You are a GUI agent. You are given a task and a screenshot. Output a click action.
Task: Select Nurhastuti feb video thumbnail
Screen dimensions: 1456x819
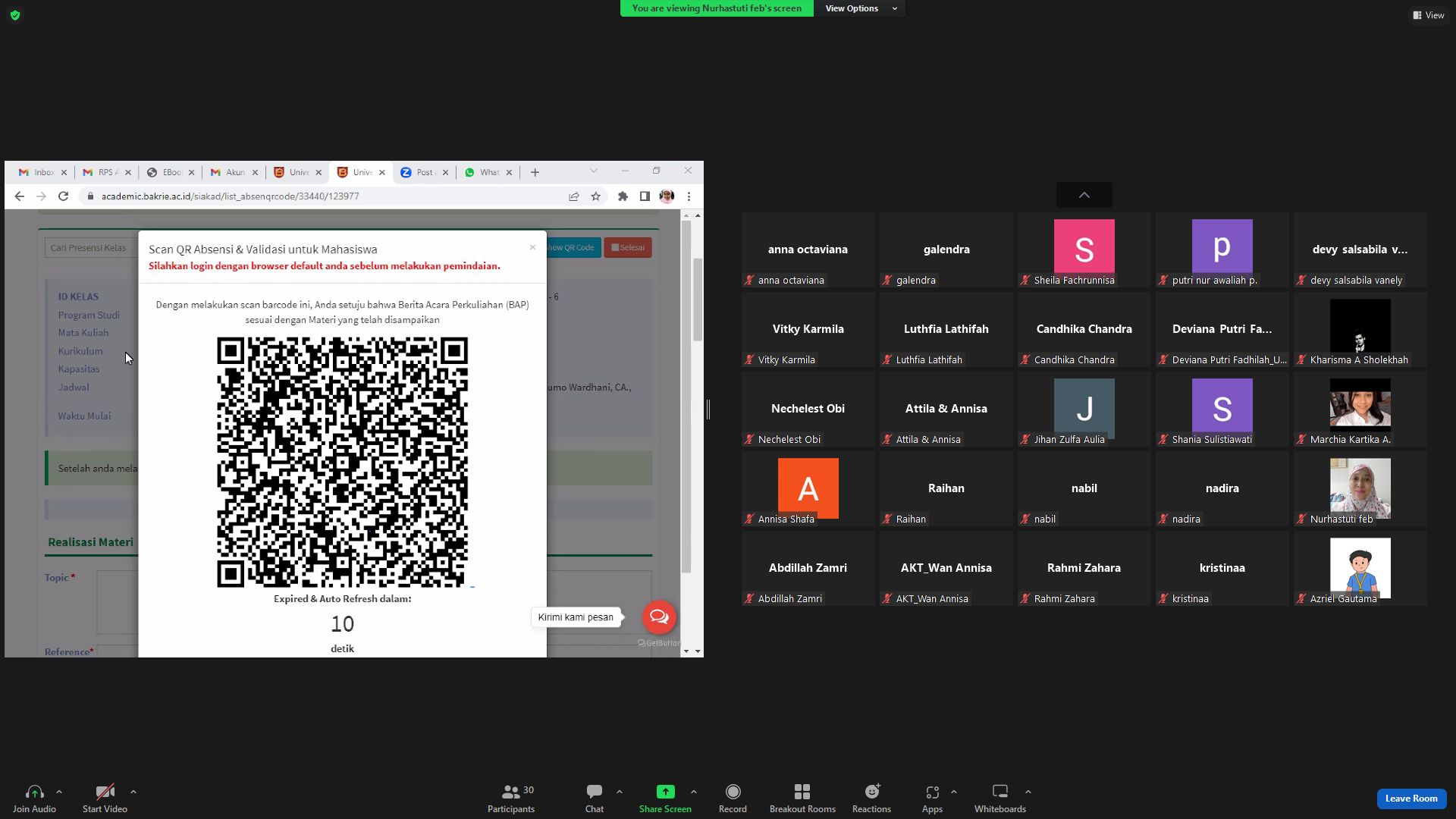[1360, 488]
